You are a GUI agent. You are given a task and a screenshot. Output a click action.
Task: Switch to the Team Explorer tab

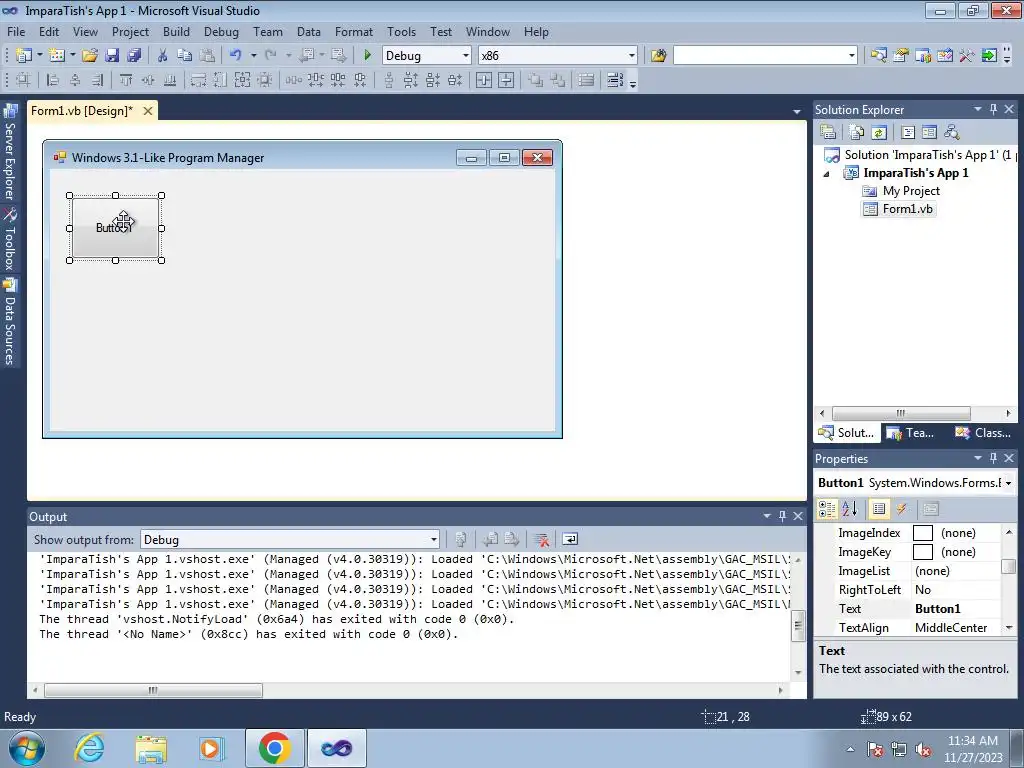point(910,432)
